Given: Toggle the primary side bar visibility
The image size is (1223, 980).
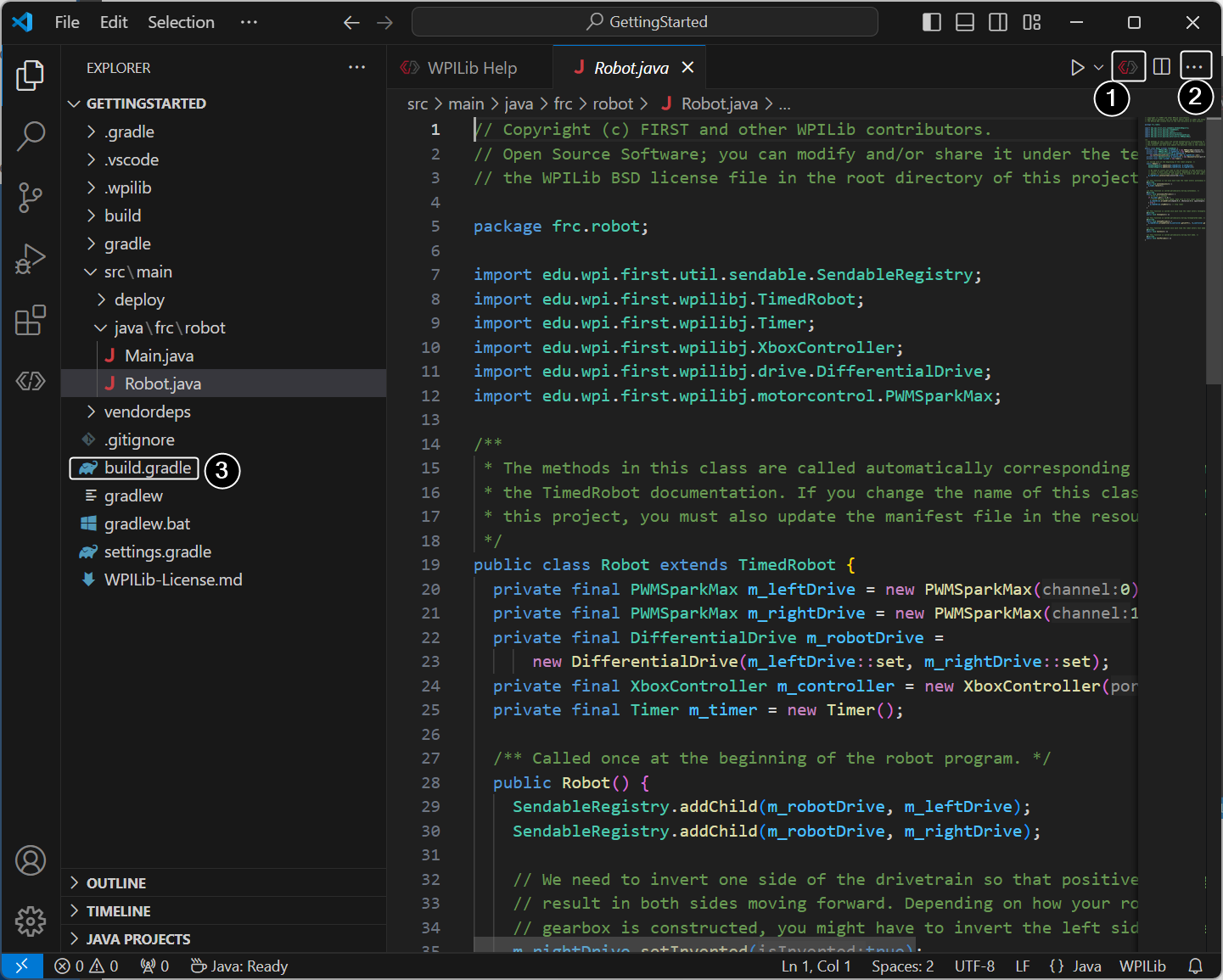Looking at the screenshot, I should click(x=931, y=22).
